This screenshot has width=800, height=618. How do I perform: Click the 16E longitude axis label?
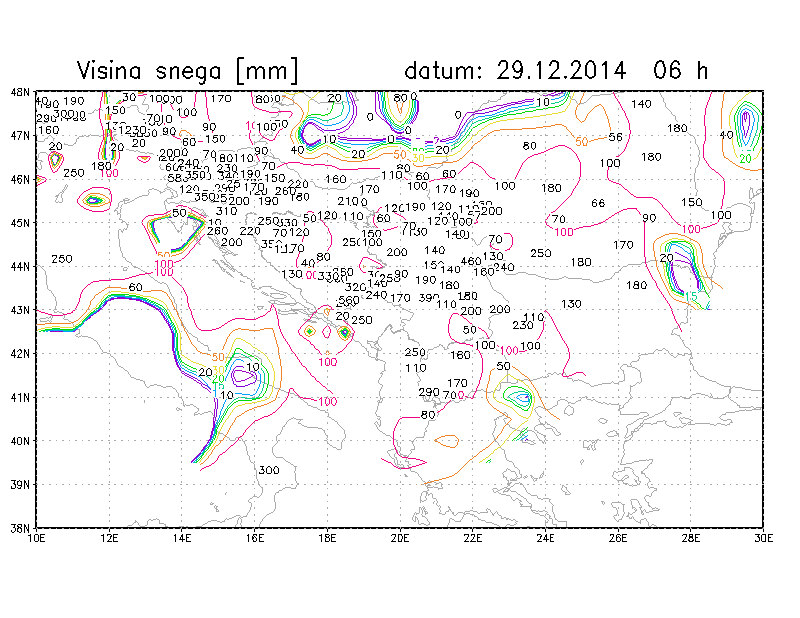[x=255, y=538]
